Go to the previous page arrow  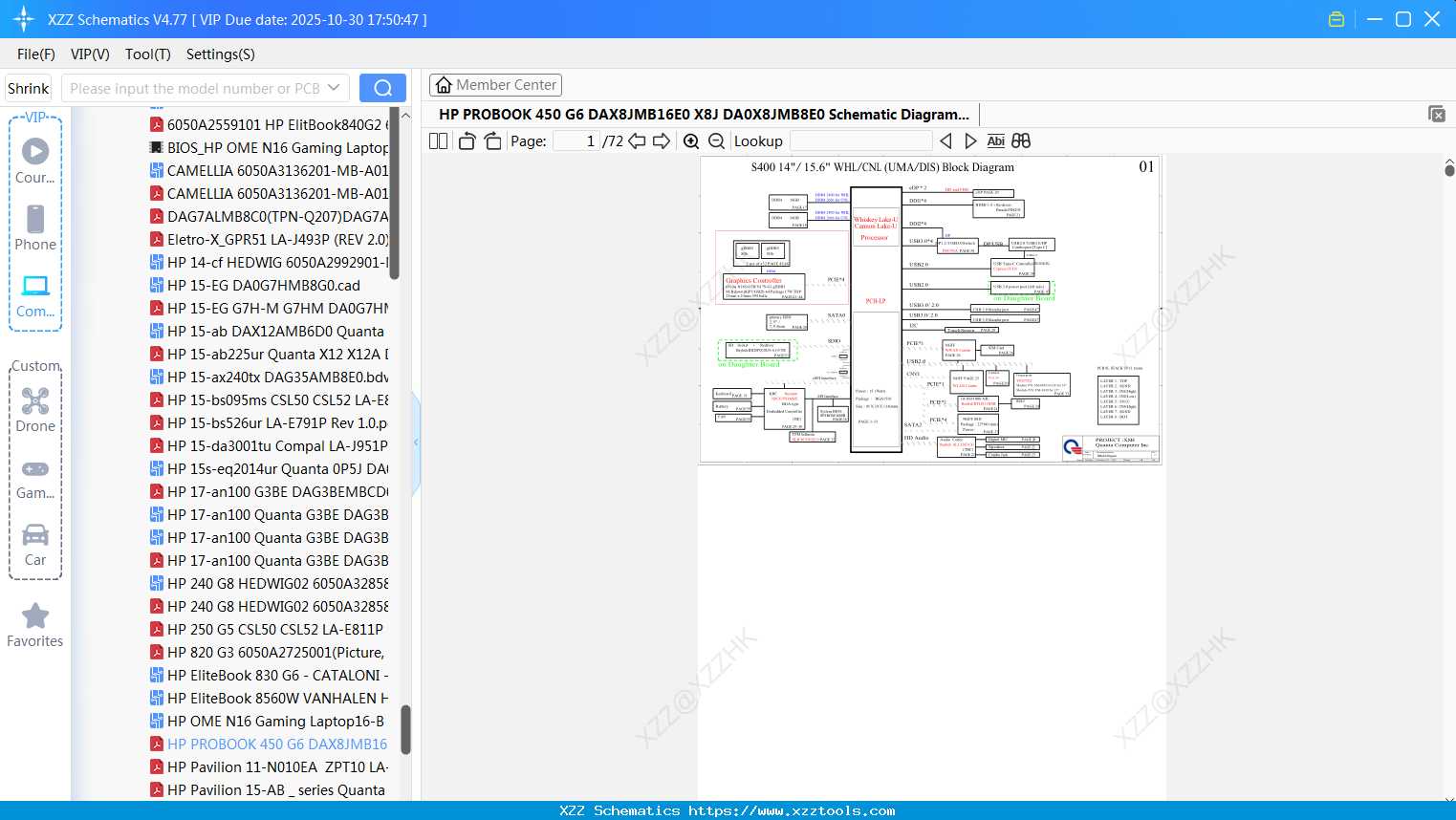637,140
